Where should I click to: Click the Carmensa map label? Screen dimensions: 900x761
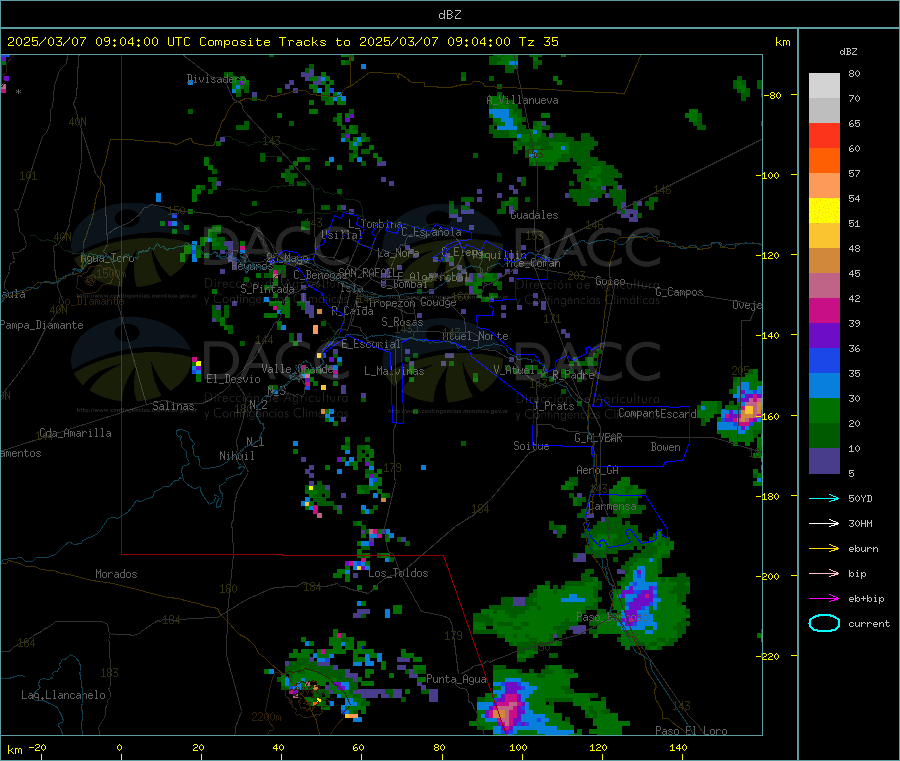[612, 506]
